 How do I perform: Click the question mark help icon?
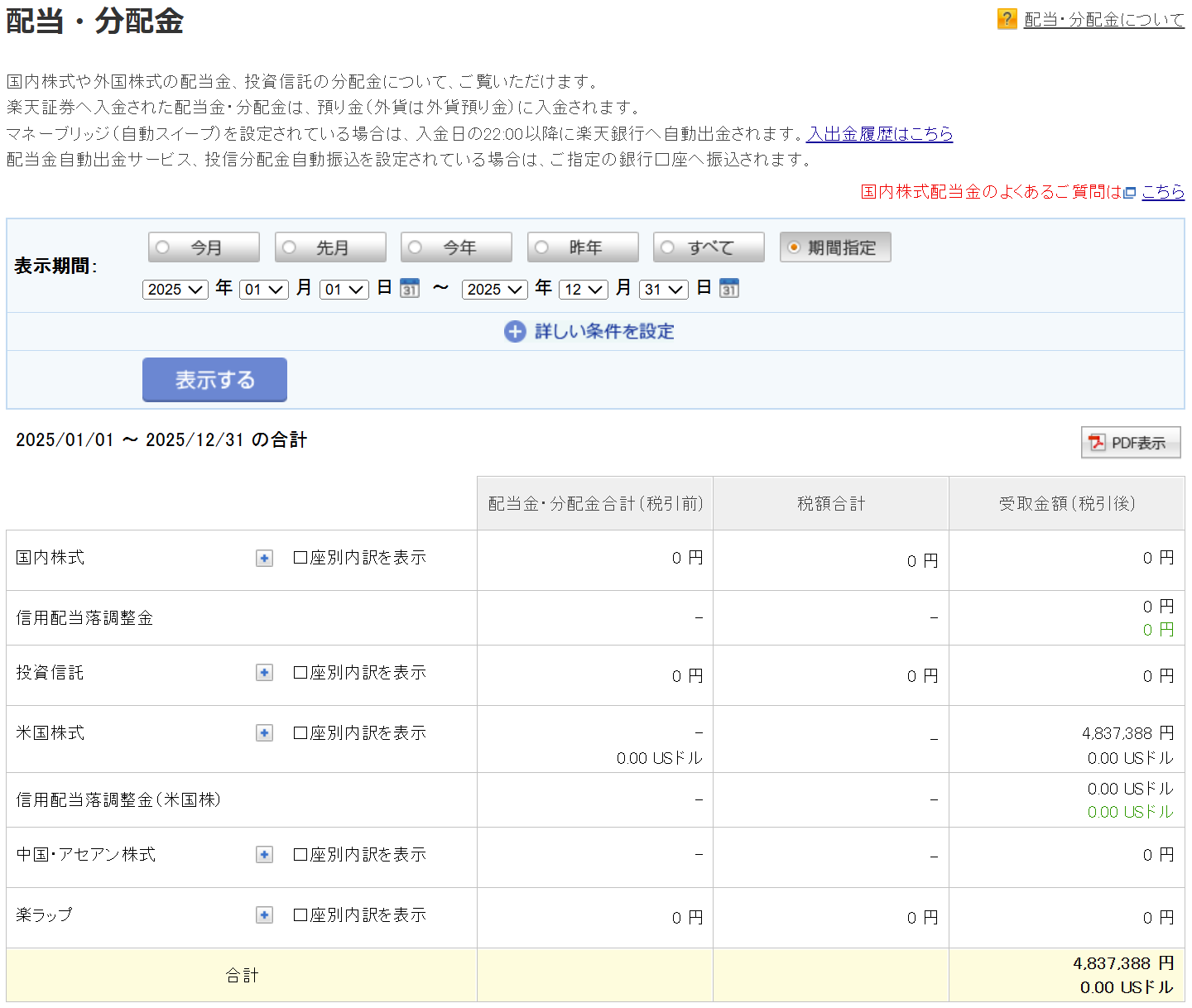[x=1007, y=19]
